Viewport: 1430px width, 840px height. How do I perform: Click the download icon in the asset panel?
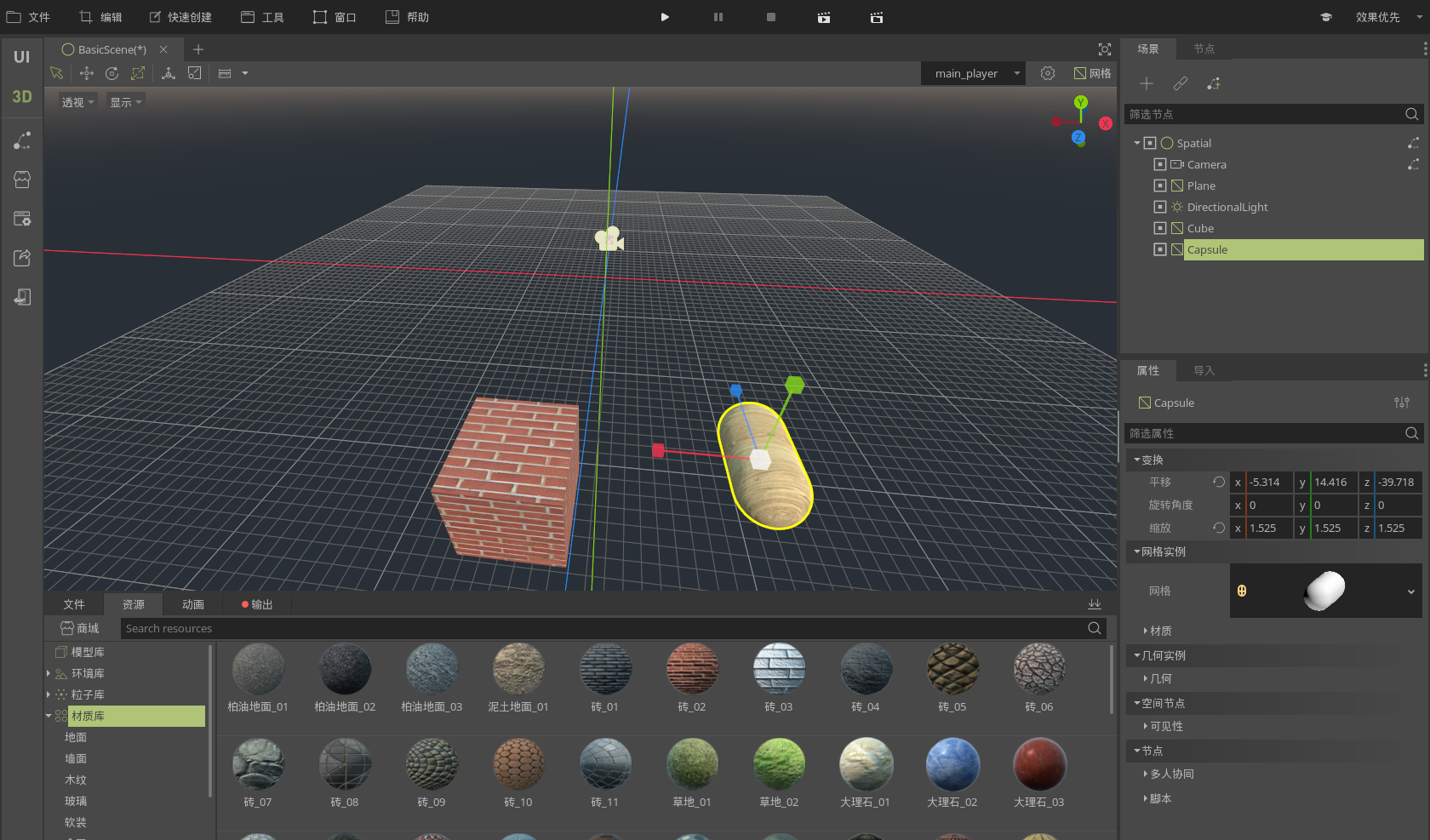pos(1095,604)
